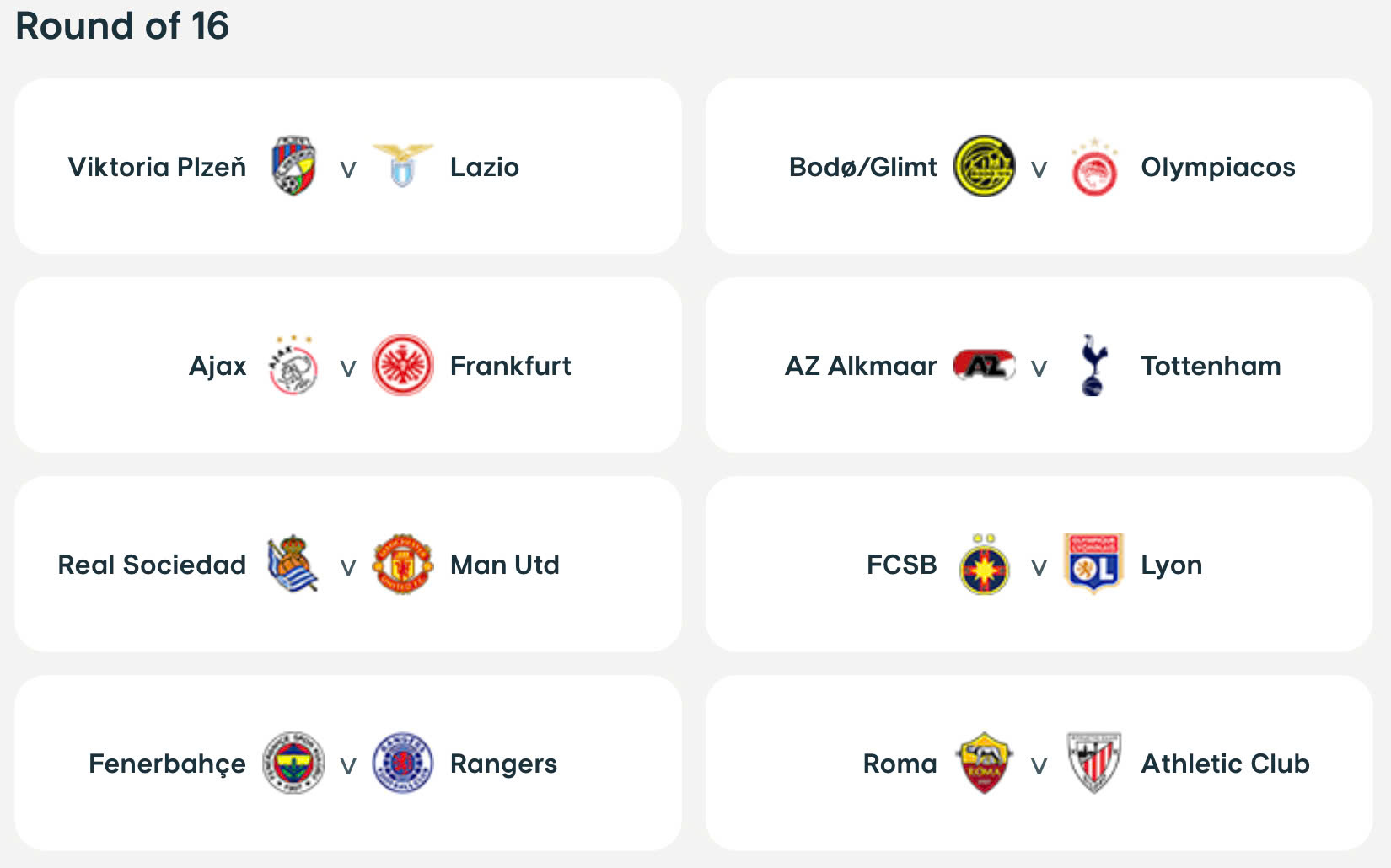Screen dimensions: 1391x868
Task: Click the Lyon OL badge
Action: [1093, 563]
